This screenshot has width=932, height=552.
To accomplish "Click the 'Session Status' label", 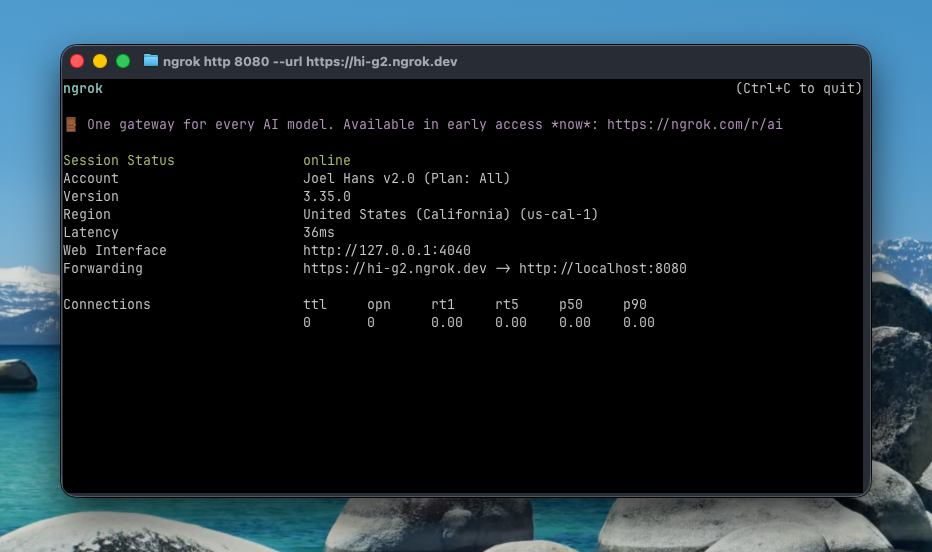I will pos(119,160).
